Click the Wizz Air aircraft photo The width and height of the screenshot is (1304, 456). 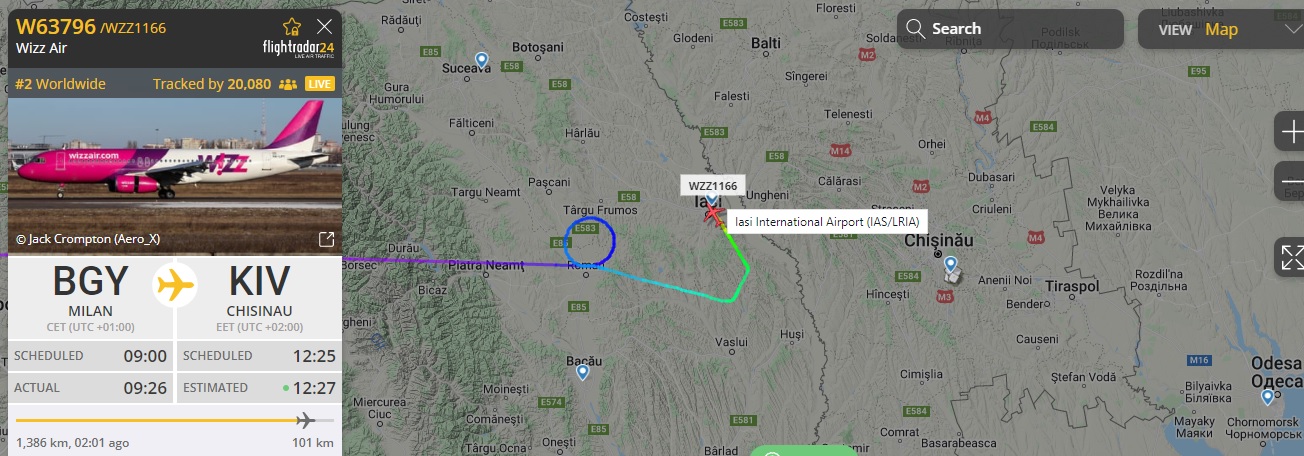click(x=175, y=174)
